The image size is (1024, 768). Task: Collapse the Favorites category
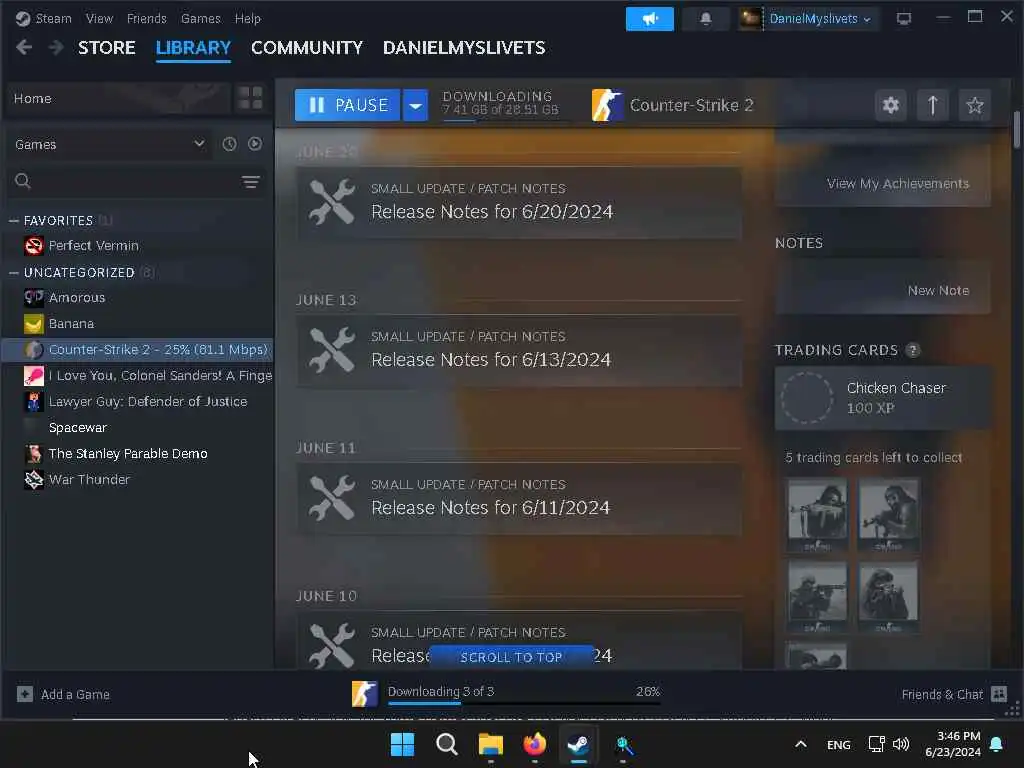(x=14, y=221)
